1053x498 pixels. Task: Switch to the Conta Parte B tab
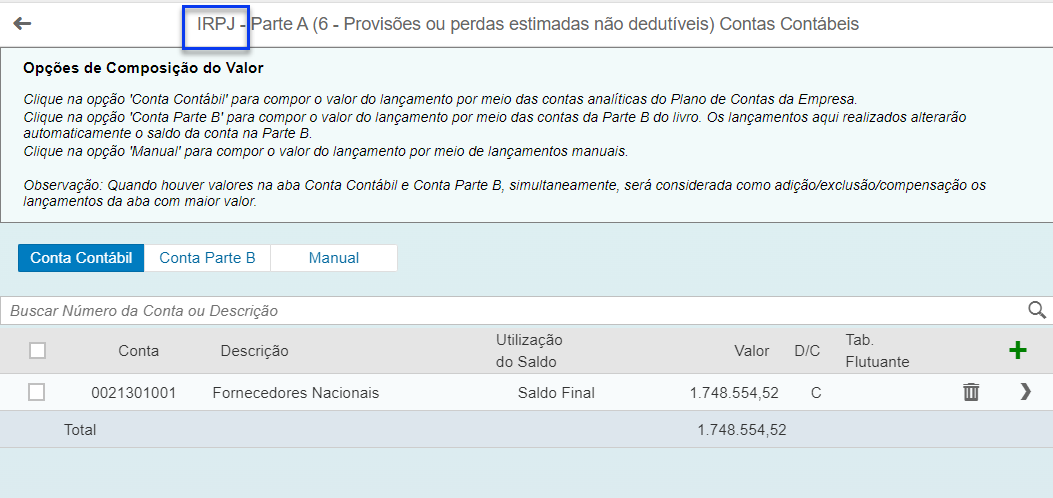click(x=208, y=258)
